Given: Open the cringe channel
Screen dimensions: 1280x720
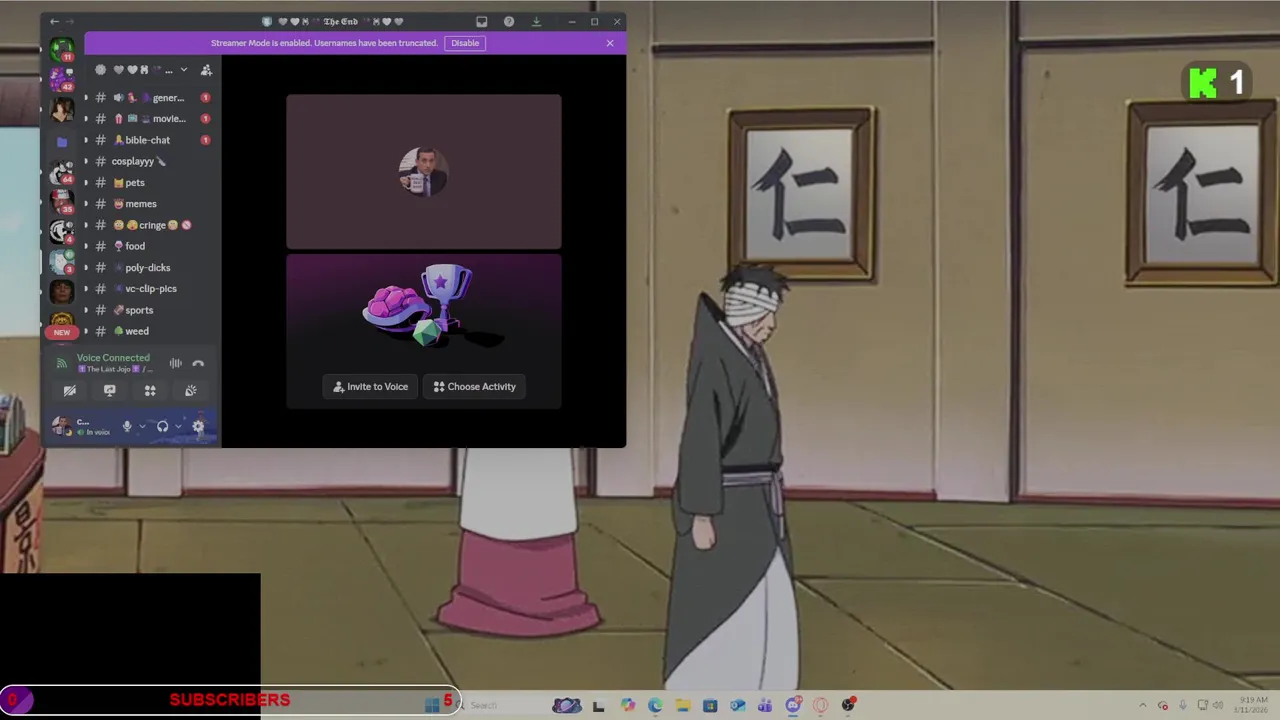Looking at the screenshot, I should pyautogui.click(x=147, y=225).
